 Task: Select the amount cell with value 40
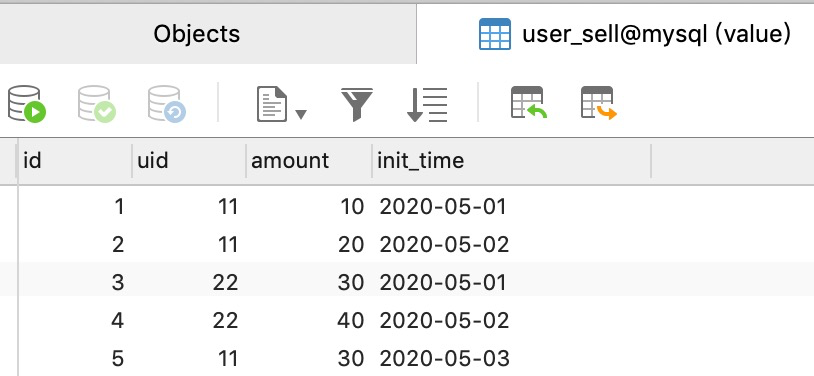point(309,320)
